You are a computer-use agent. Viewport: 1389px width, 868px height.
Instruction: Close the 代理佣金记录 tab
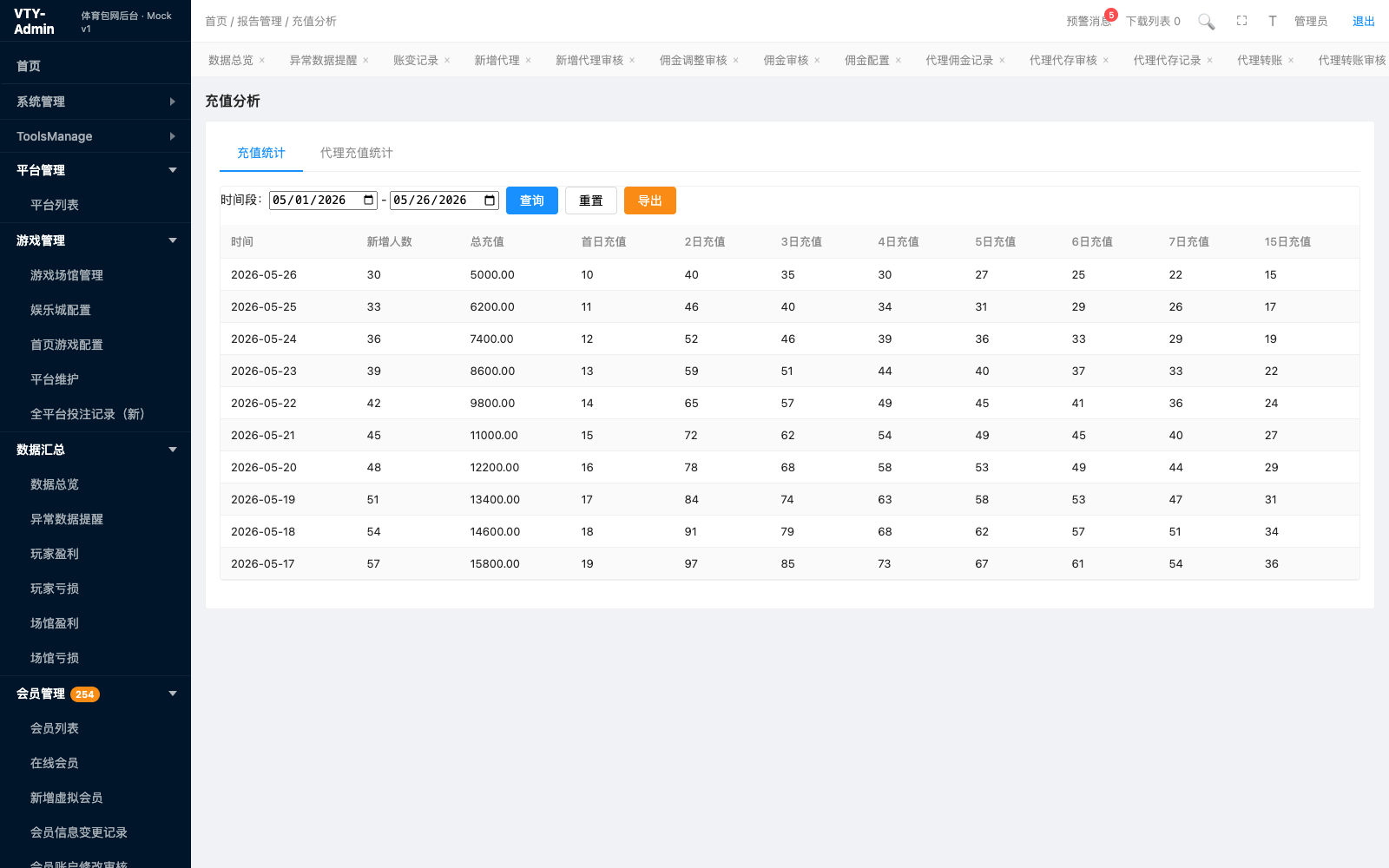pos(1002,61)
